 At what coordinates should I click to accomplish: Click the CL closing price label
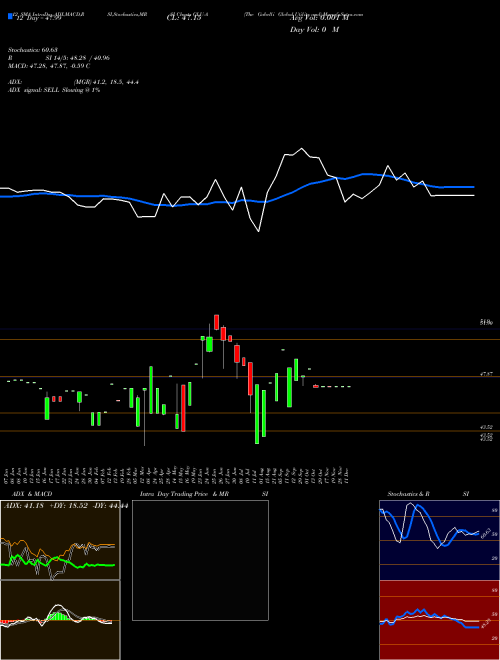coord(184,18)
